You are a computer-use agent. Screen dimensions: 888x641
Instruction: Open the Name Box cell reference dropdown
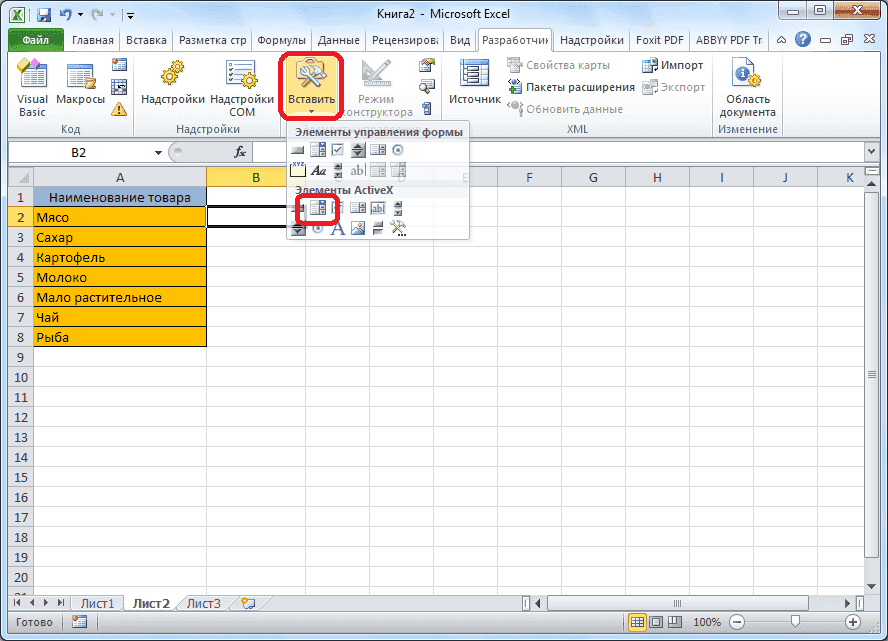pyautogui.click(x=158, y=150)
